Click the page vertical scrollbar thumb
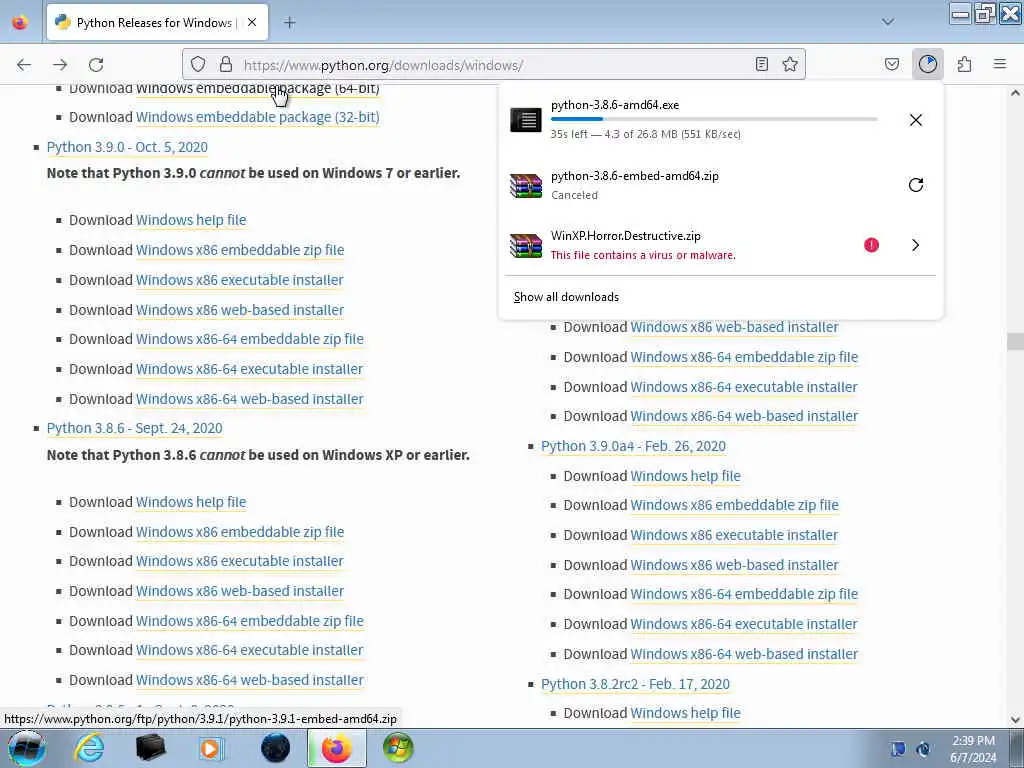The height and width of the screenshot is (768, 1024). point(1015,341)
